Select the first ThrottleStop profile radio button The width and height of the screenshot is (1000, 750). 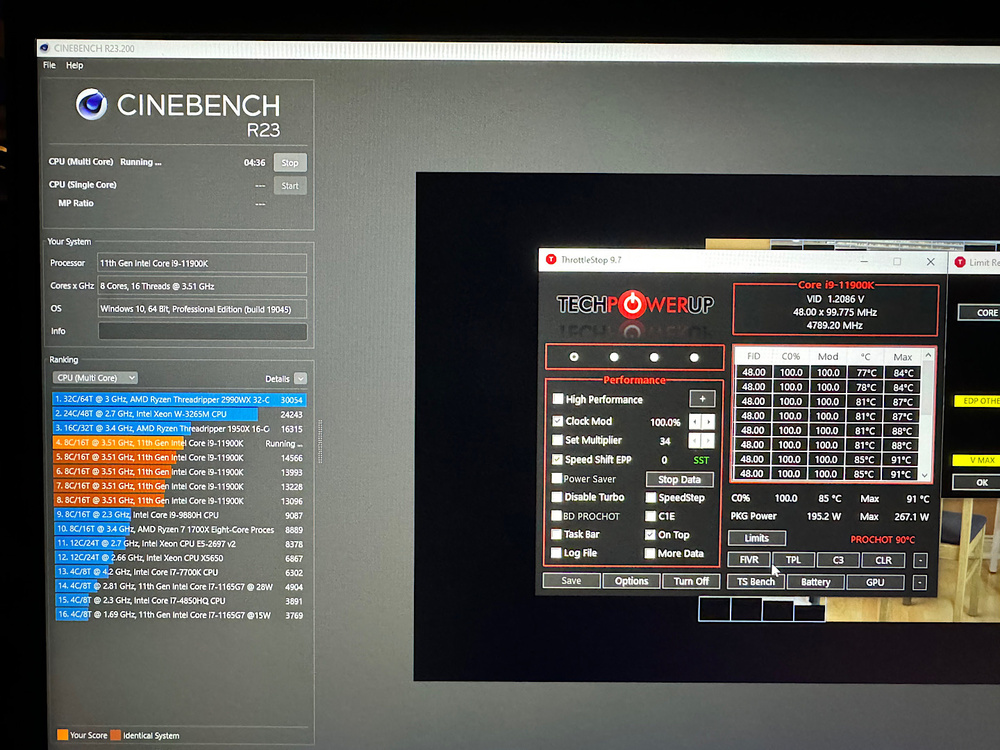coord(574,357)
